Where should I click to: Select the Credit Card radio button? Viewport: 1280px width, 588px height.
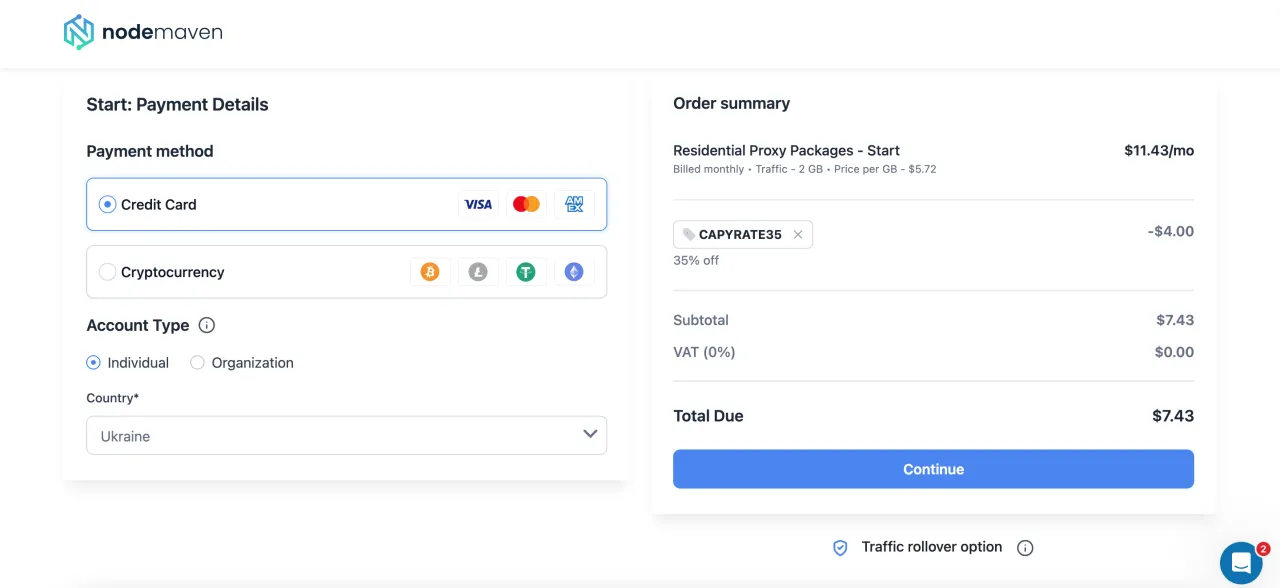tap(108, 204)
